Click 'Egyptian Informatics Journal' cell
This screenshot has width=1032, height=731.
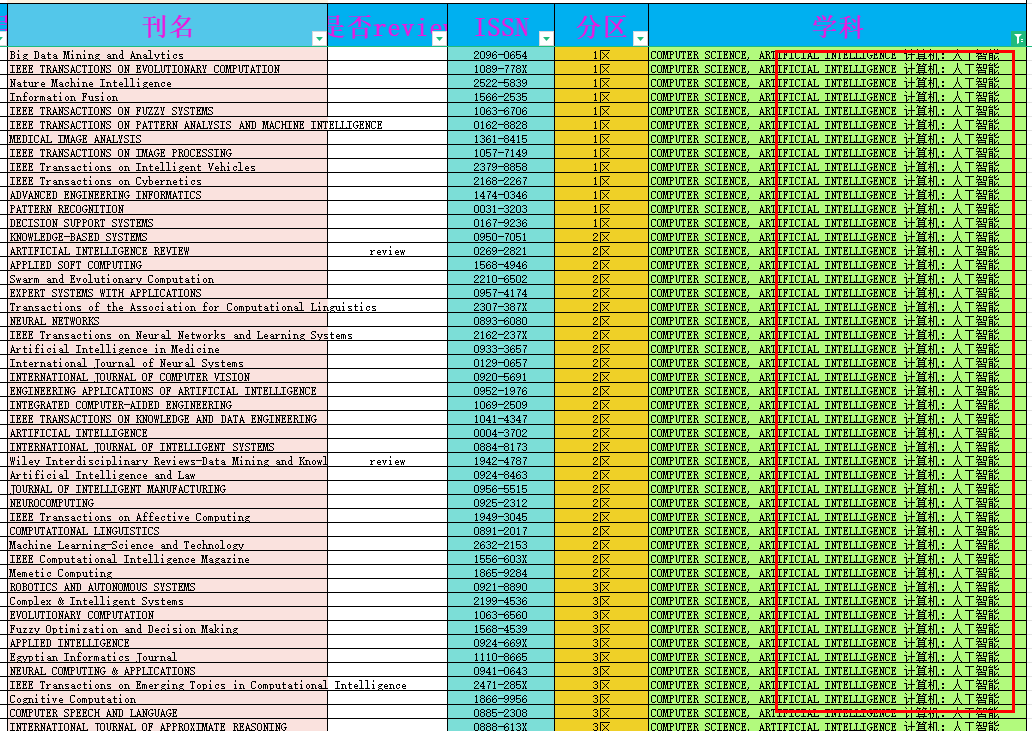[167, 657]
